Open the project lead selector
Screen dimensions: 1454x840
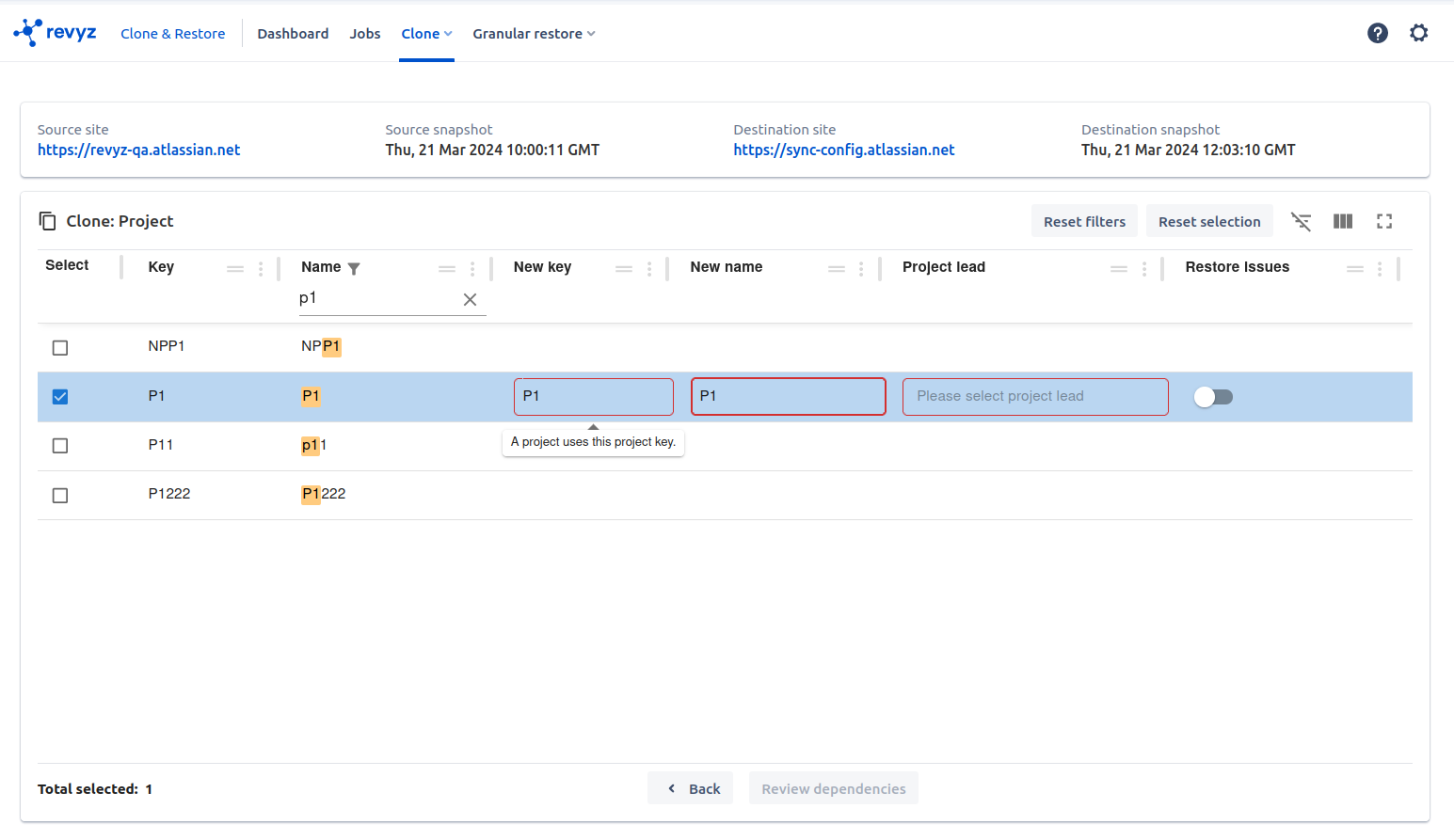[1034, 397]
